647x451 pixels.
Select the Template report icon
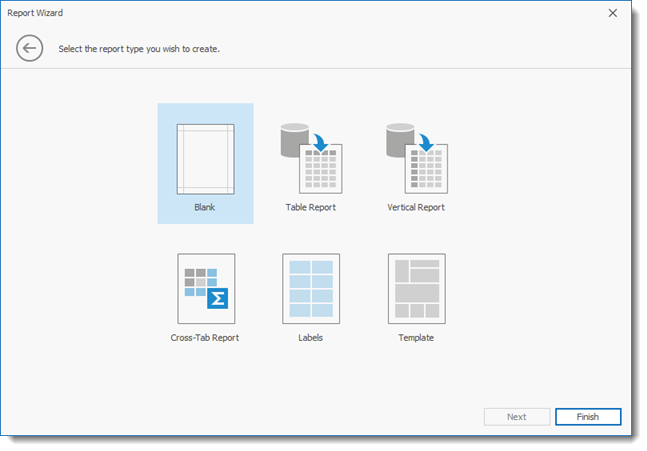pyautogui.click(x=416, y=287)
